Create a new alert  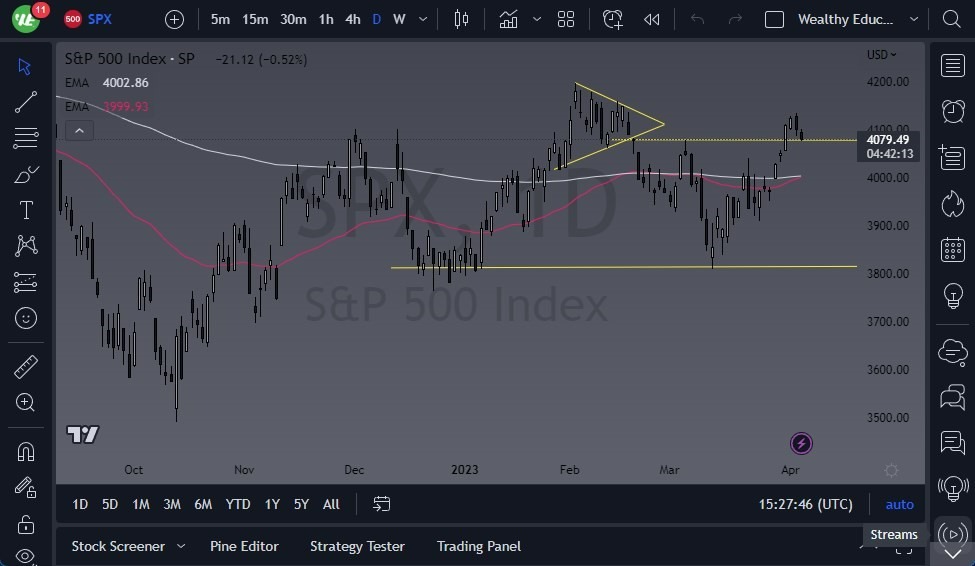click(612, 19)
